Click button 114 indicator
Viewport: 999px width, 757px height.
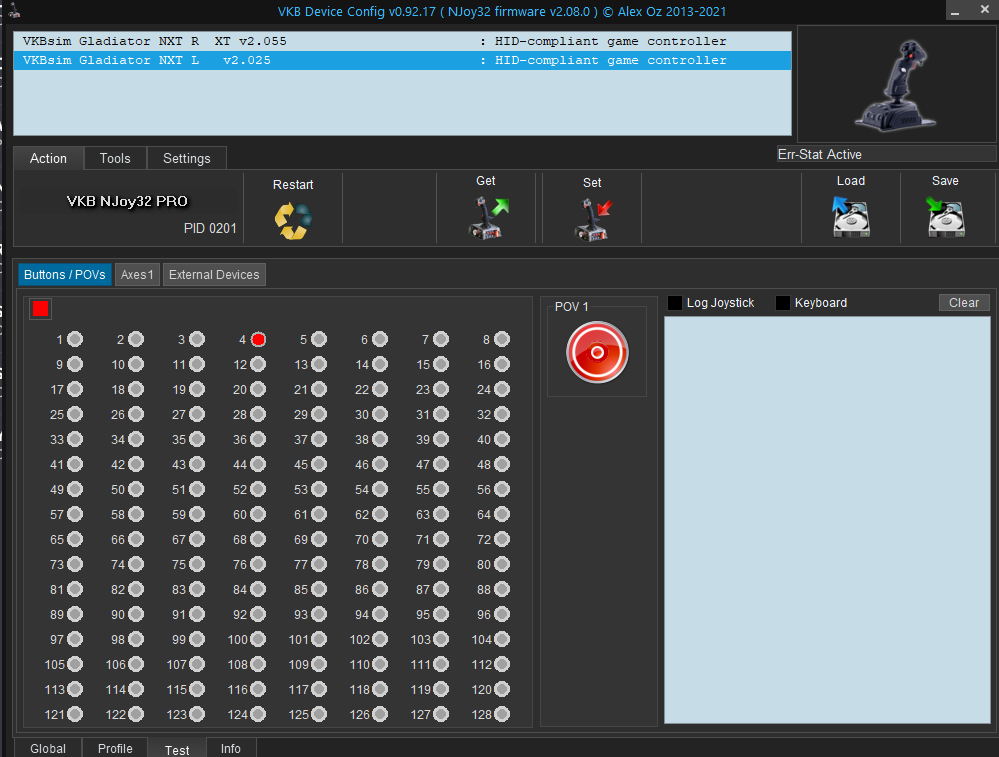tap(136, 689)
